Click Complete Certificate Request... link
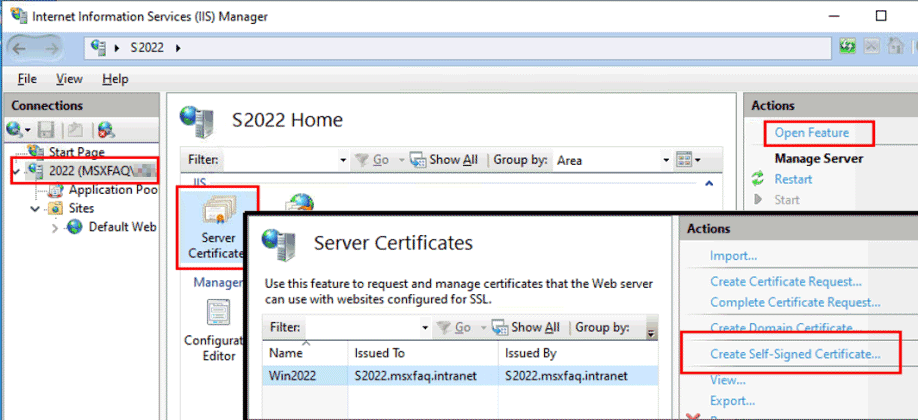The width and height of the screenshot is (918, 420). pos(795,303)
